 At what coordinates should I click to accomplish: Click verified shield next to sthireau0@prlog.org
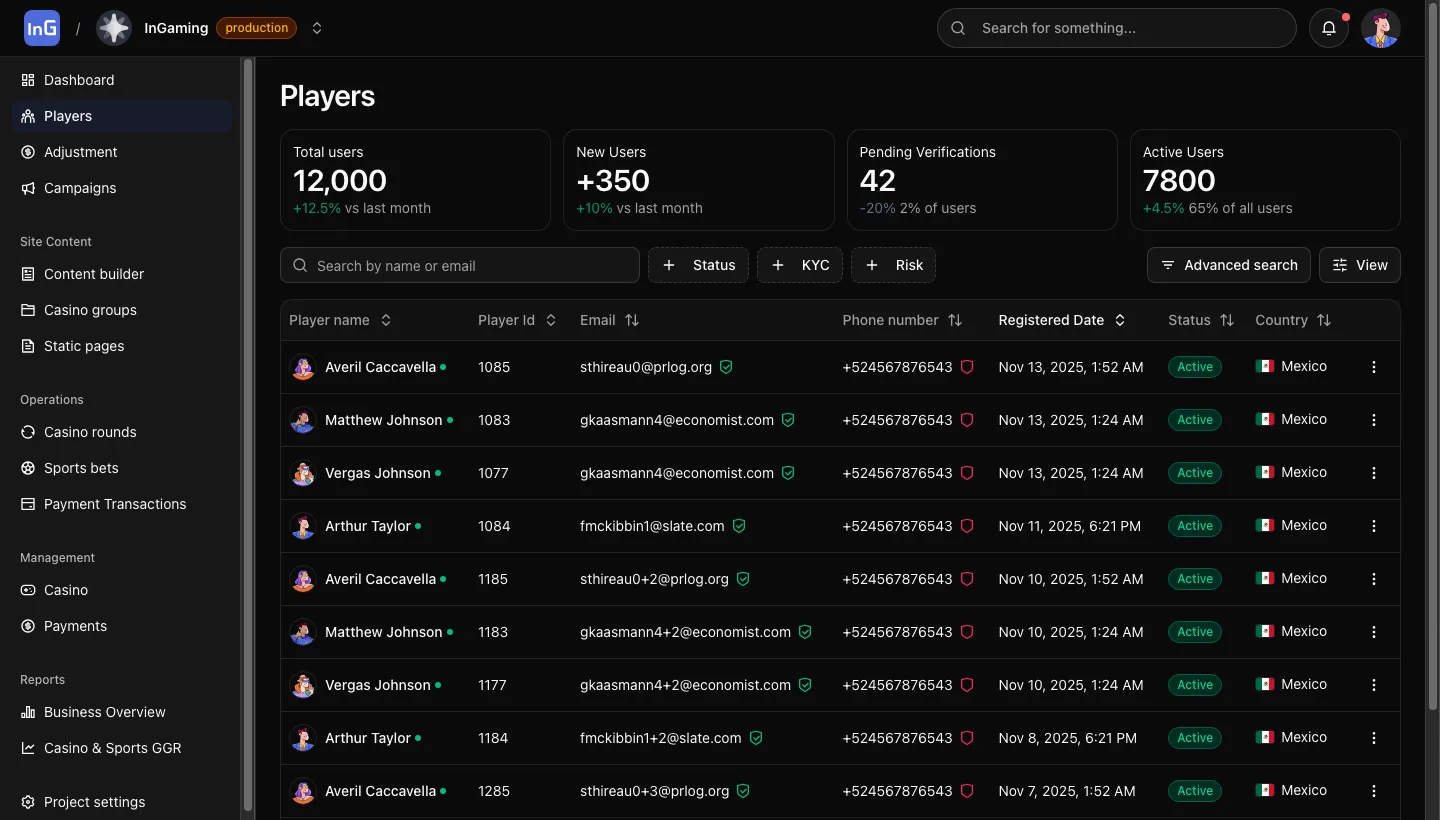coord(726,367)
